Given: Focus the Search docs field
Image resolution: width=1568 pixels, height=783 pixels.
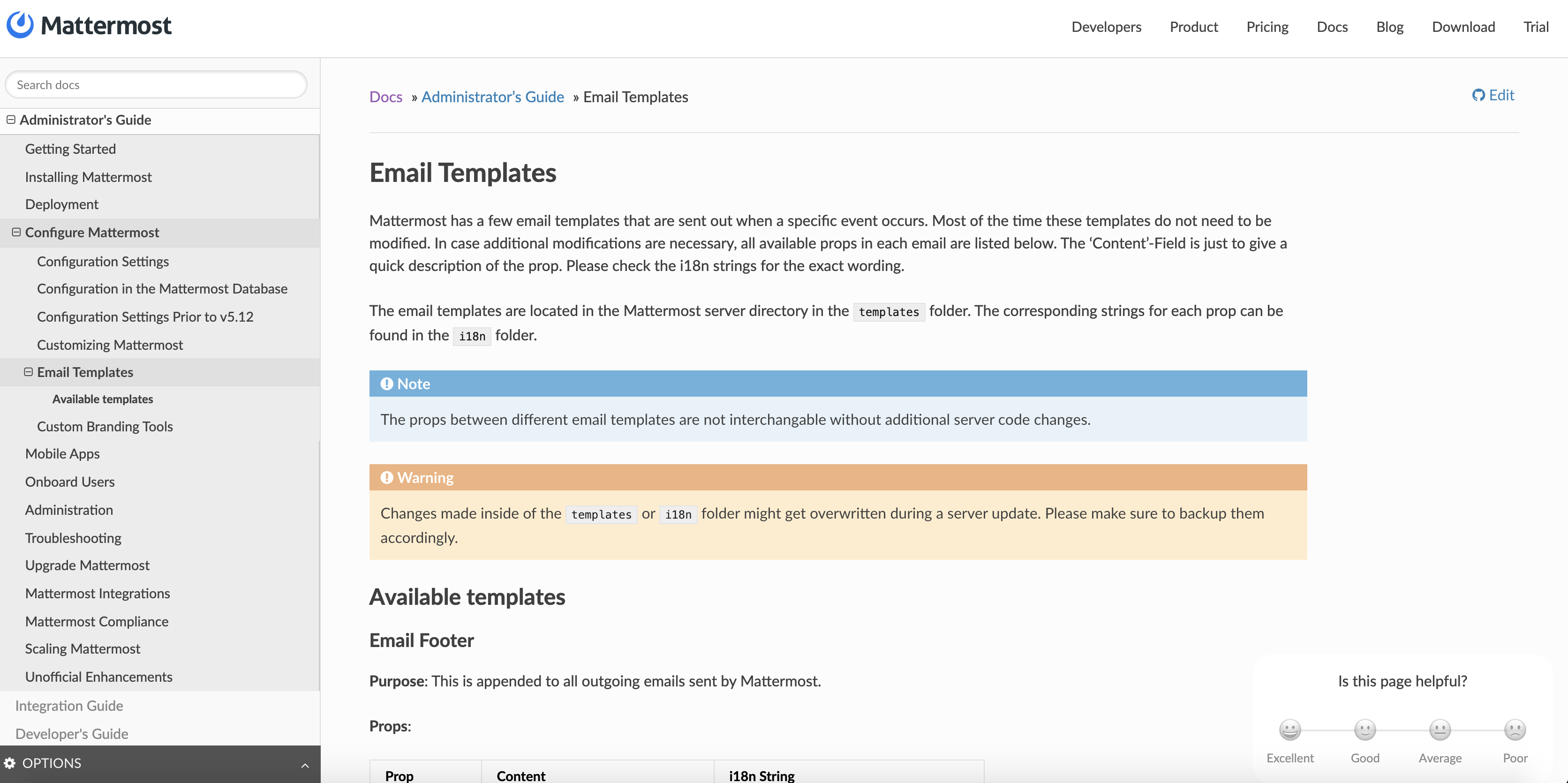Looking at the screenshot, I should [156, 85].
